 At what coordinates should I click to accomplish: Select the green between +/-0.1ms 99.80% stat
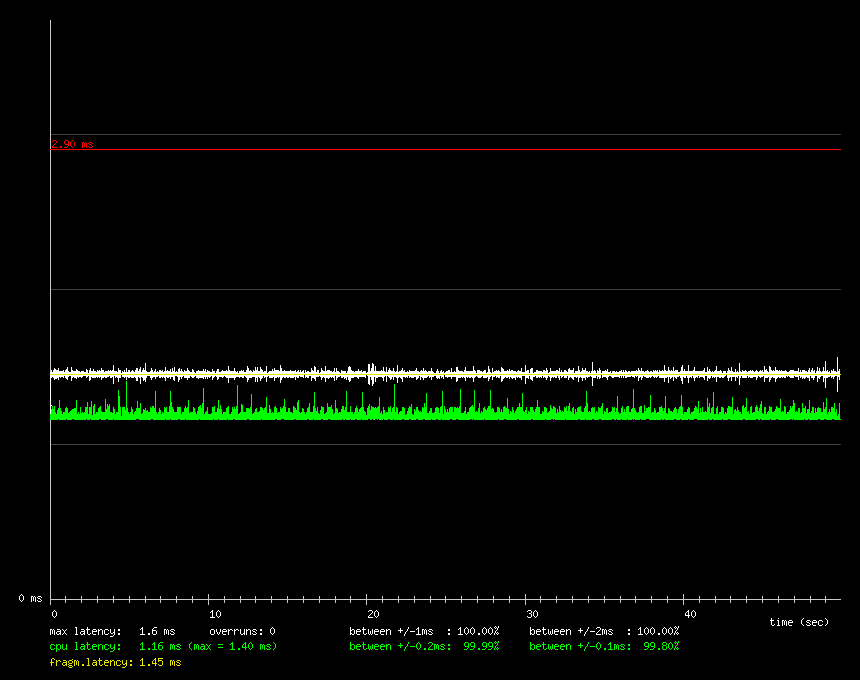tap(604, 647)
